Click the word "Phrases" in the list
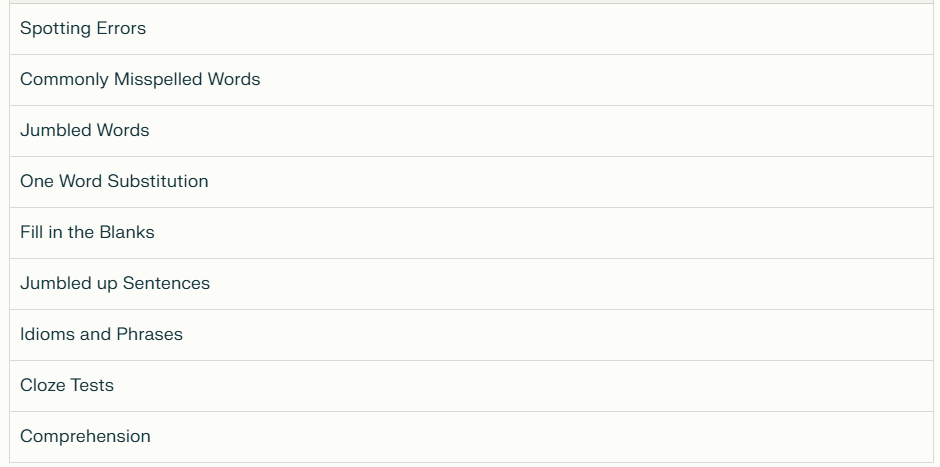The width and height of the screenshot is (940, 467). [149, 335]
